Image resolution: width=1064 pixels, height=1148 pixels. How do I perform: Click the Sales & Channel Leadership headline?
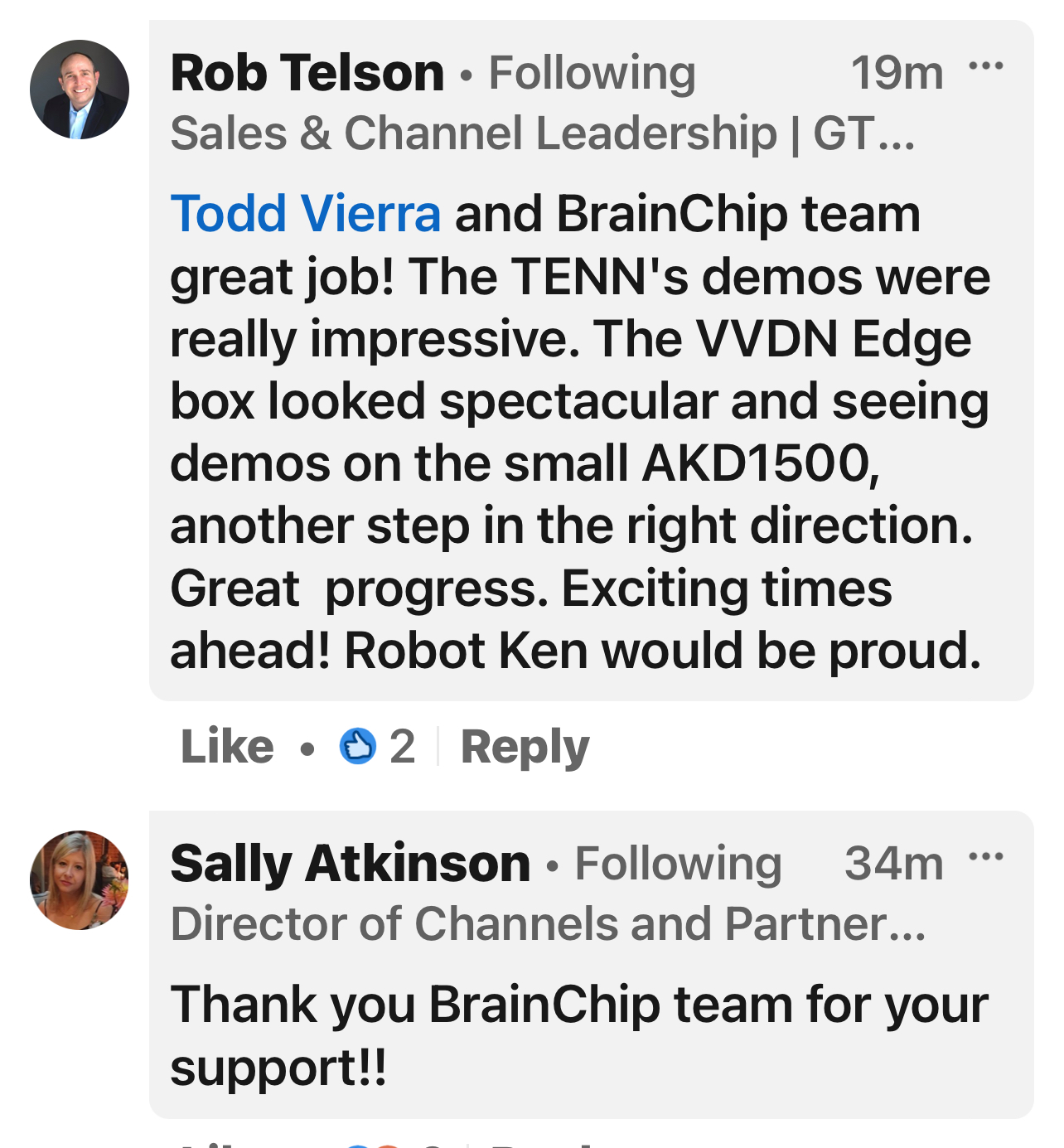click(x=543, y=133)
